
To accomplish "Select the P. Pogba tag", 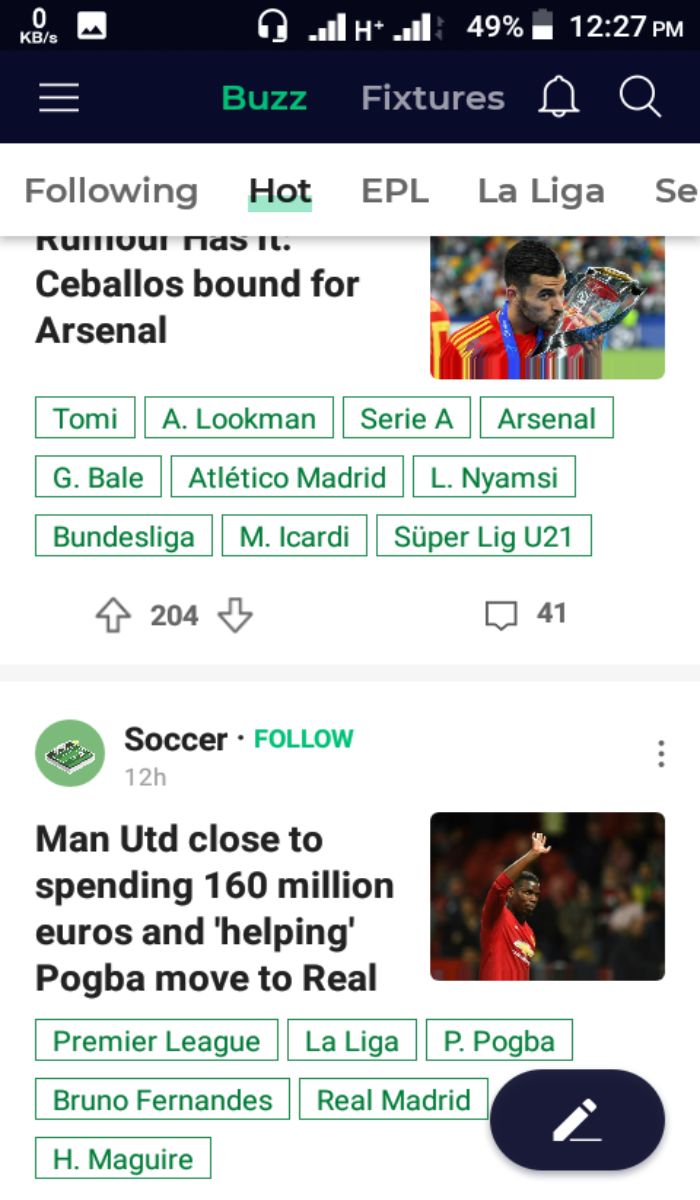I will (499, 1041).
